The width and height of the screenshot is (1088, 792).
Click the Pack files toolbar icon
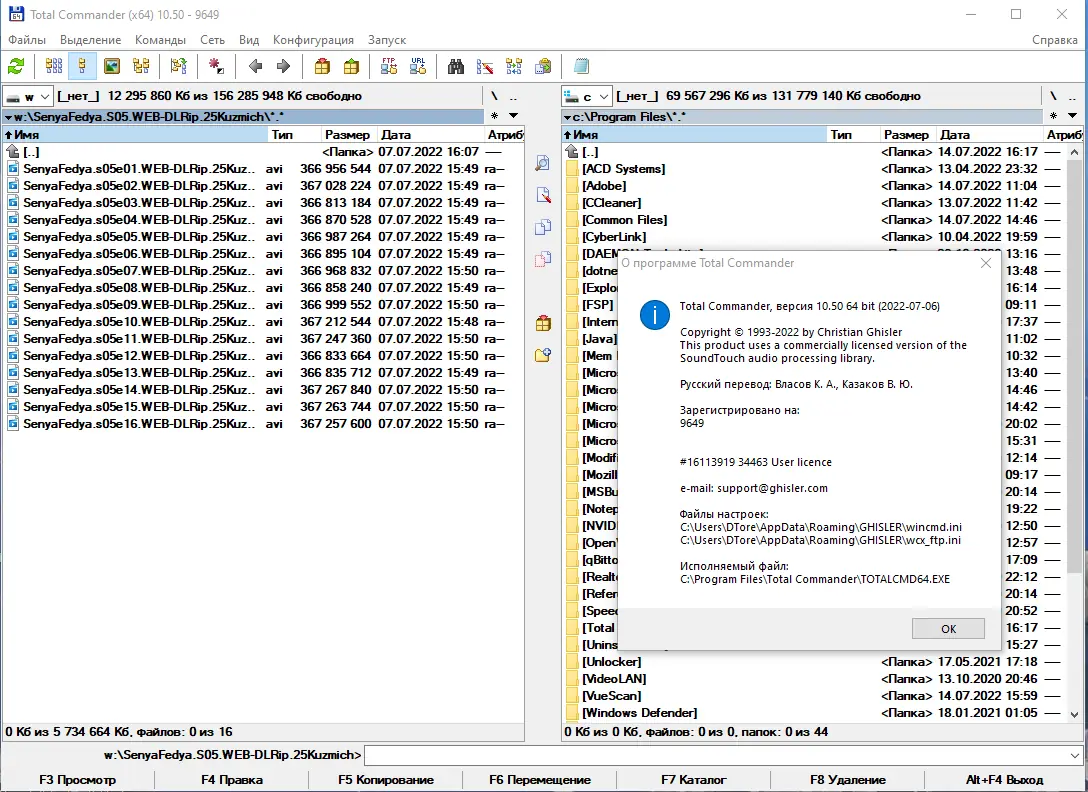(321, 67)
